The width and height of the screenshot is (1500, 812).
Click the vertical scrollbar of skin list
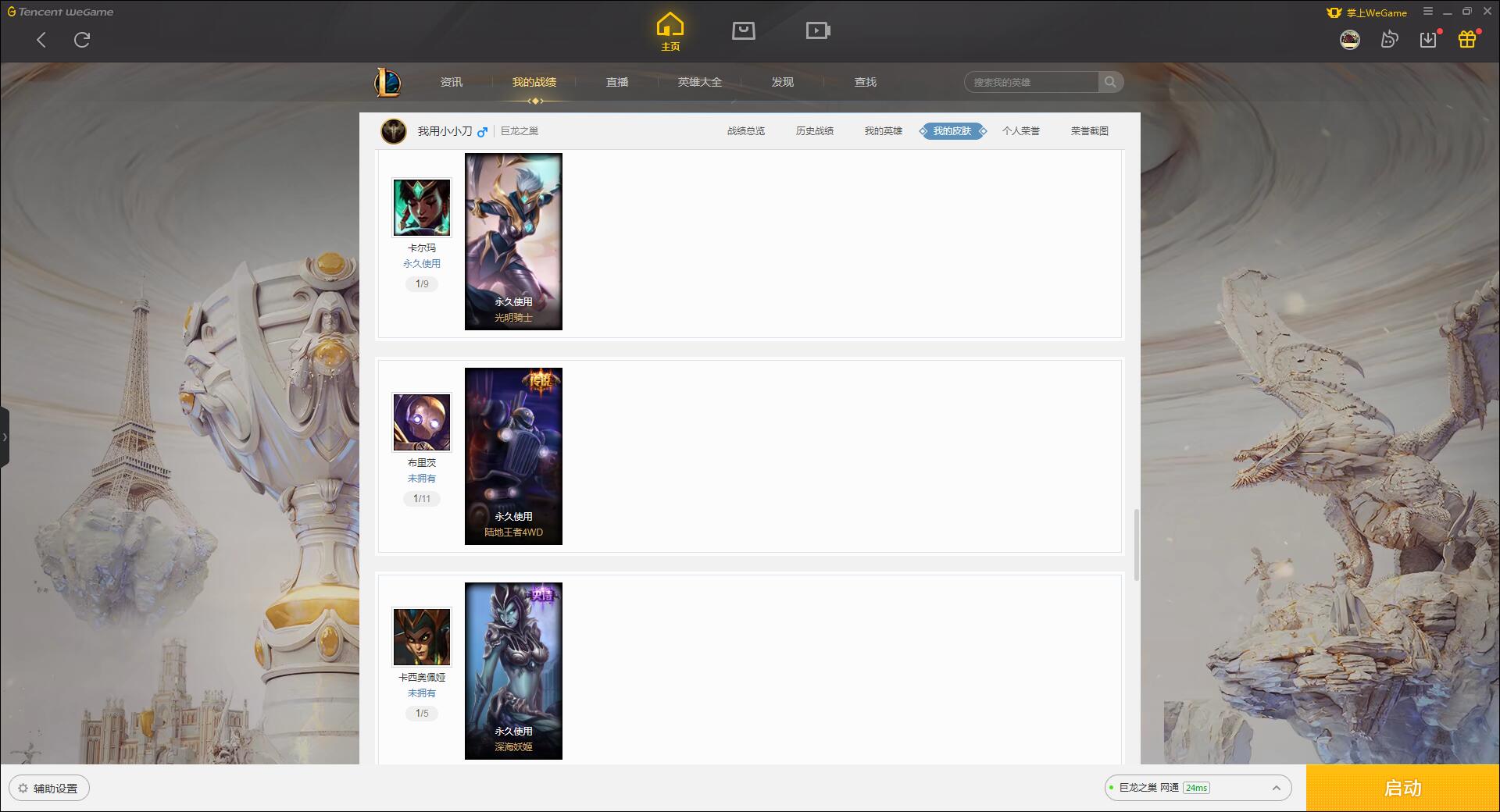click(x=1136, y=545)
